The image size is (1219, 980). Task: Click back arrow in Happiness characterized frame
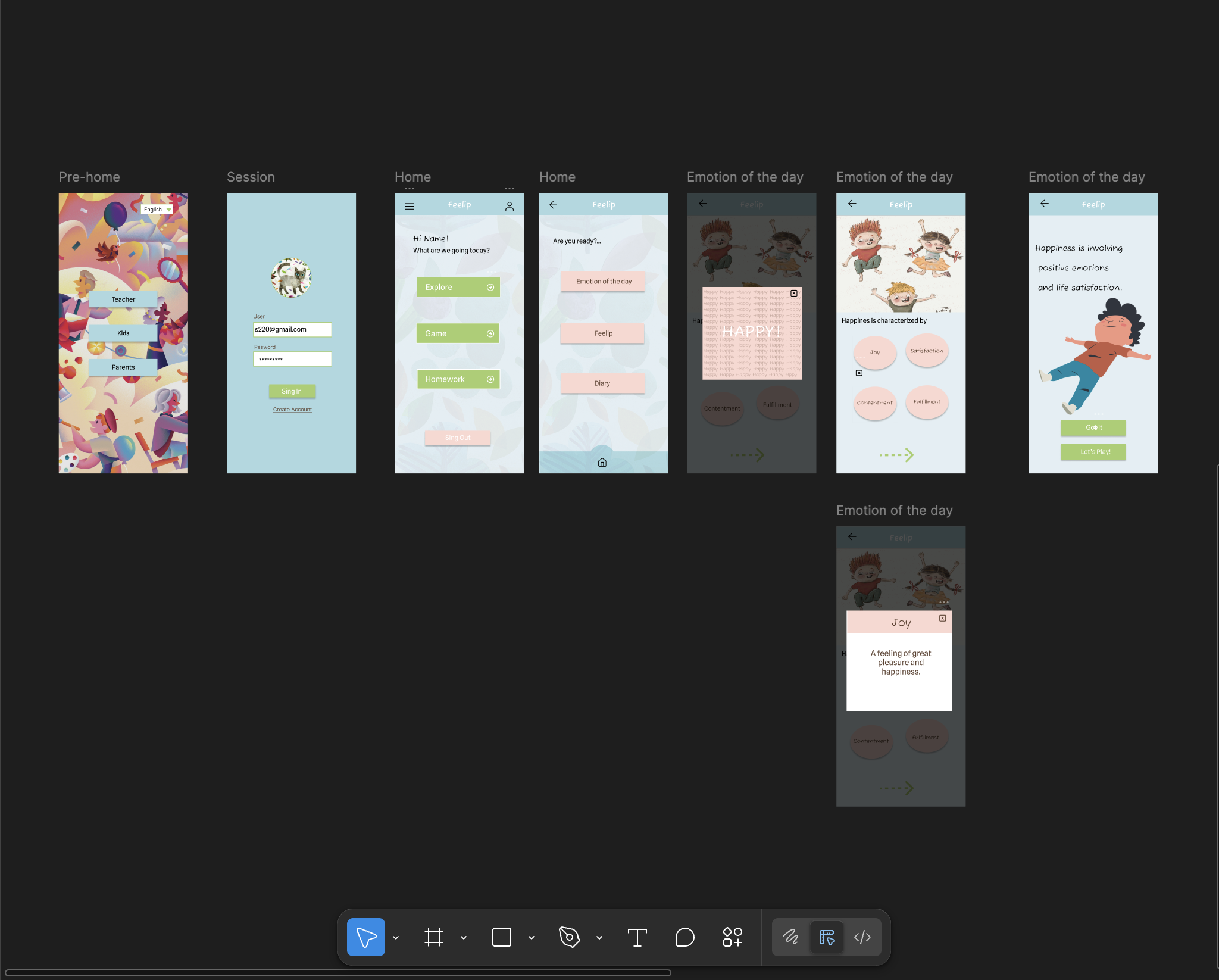852,204
